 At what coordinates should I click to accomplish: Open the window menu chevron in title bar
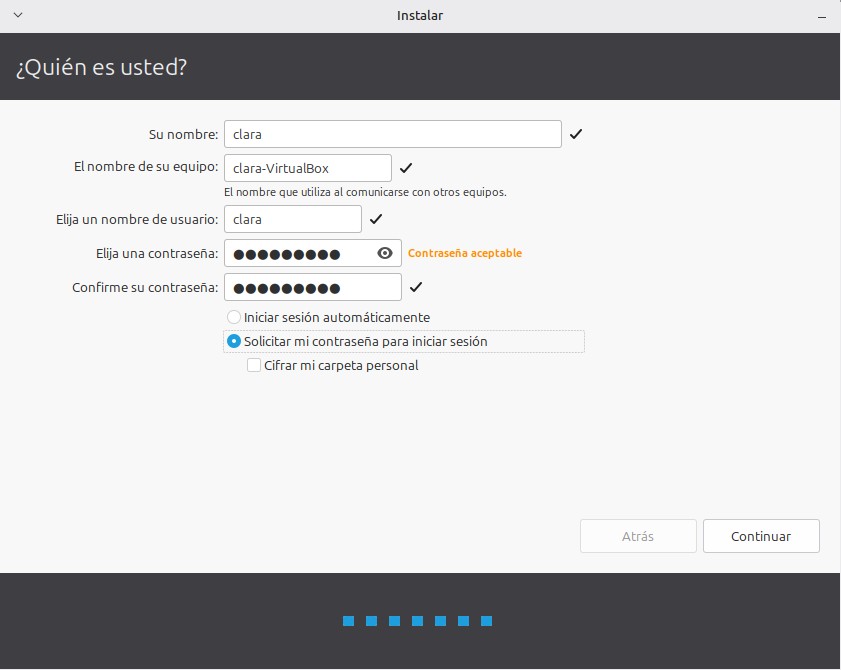tap(17, 15)
